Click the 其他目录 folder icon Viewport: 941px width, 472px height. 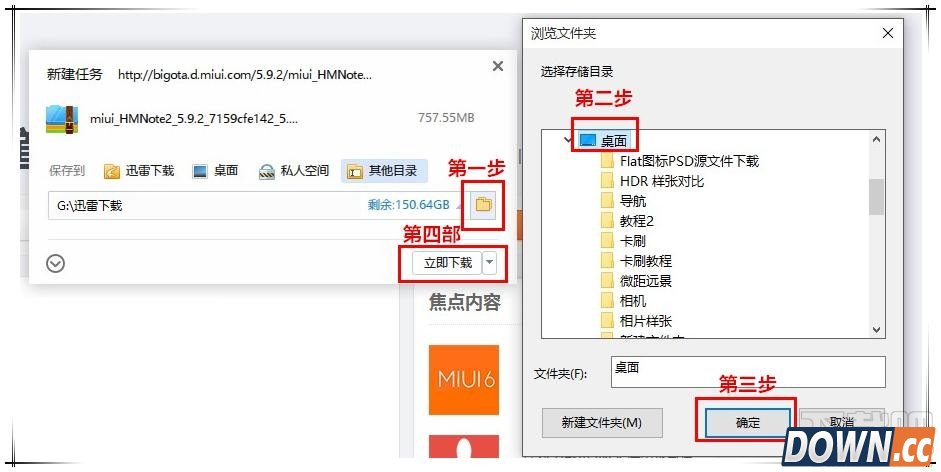(x=355, y=172)
